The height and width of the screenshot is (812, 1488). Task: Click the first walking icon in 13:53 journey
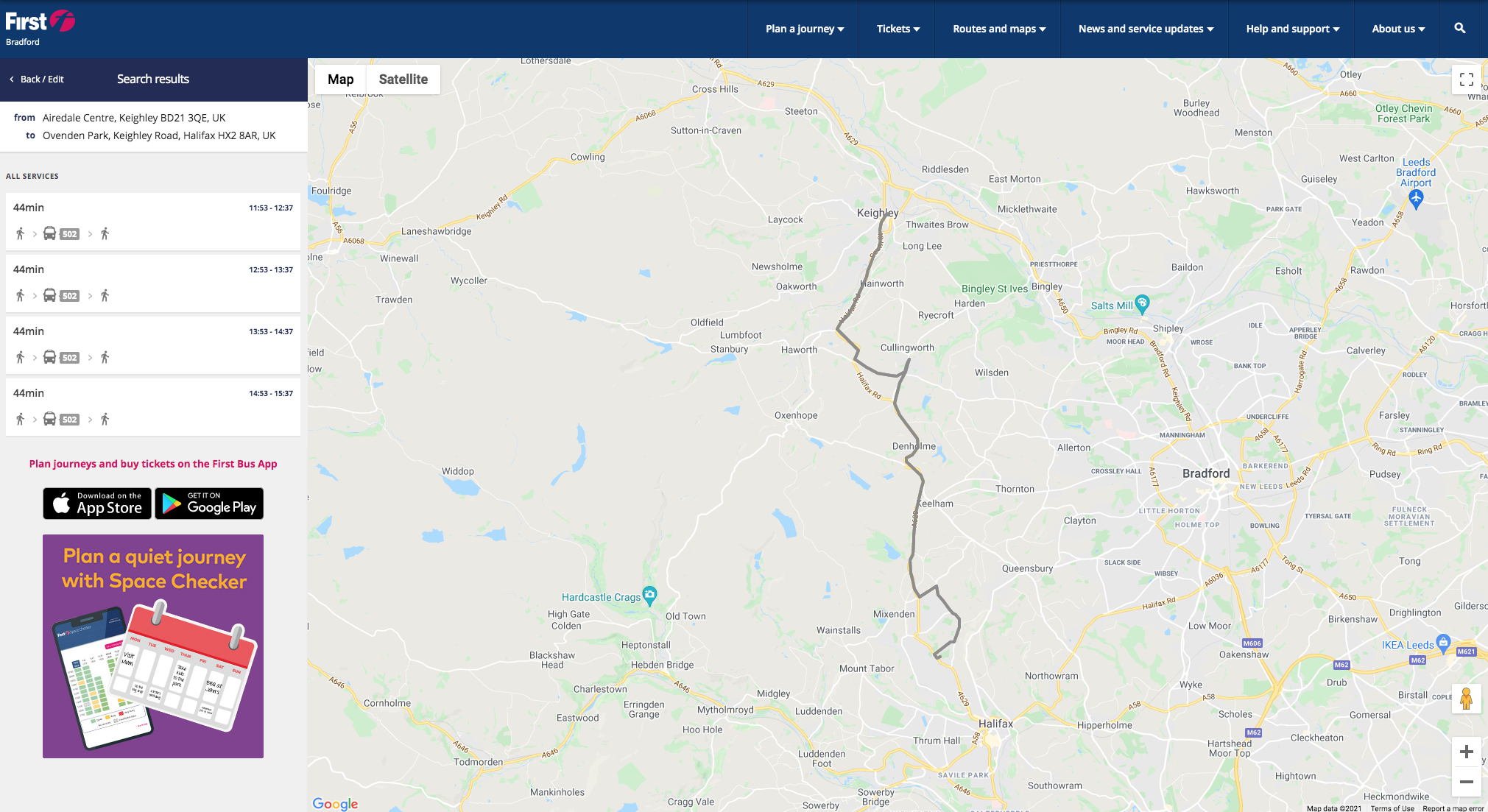pyautogui.click(x=20, y=357)
